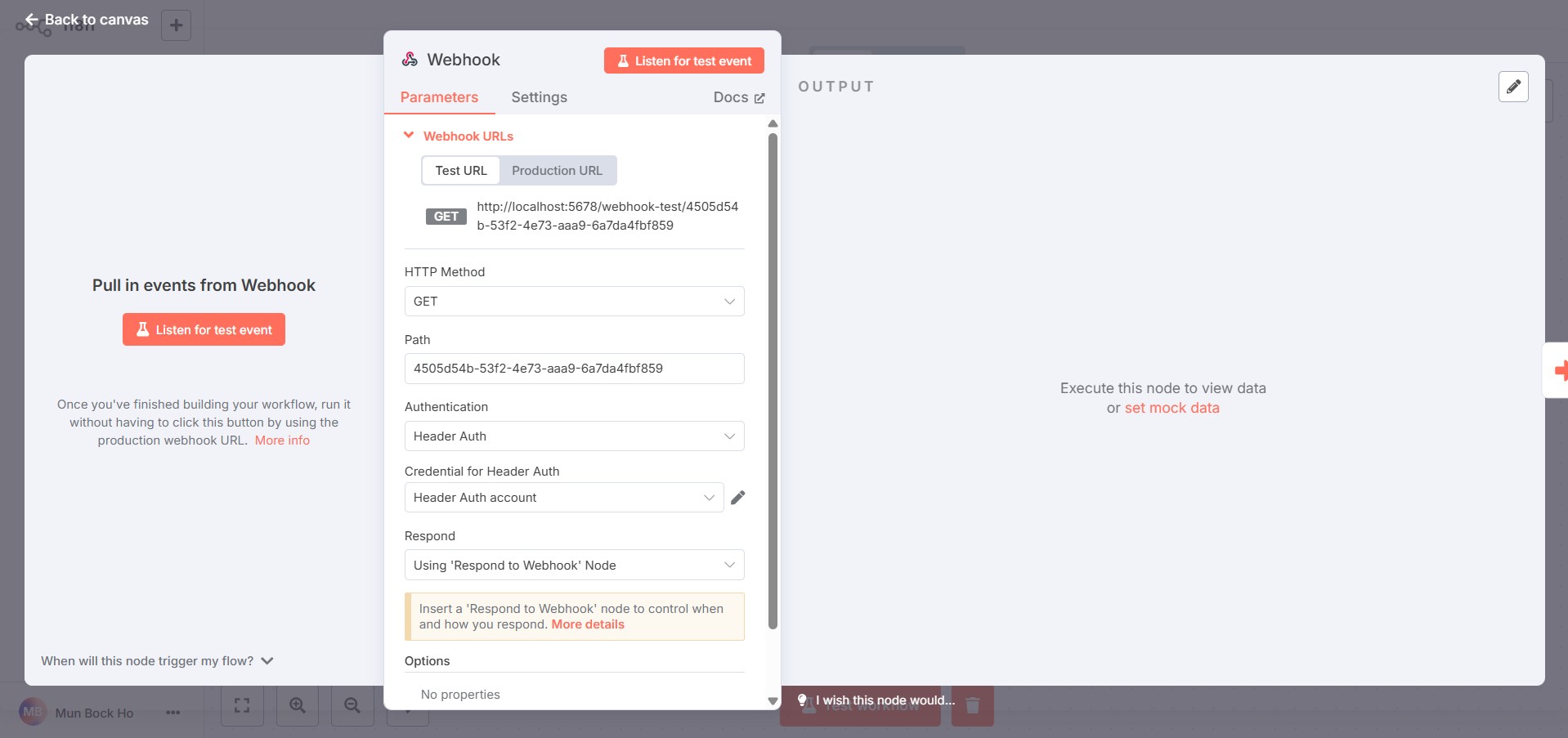Click the lightbulb feedback icon
Image resolution: width=1568 pixels, height=738 pixels.
(x=802, y=700)
